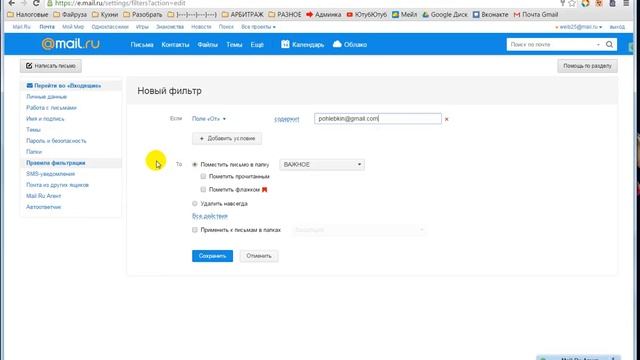
Task: Click the search magnifier icon
Action: click(x=609, y=44)
